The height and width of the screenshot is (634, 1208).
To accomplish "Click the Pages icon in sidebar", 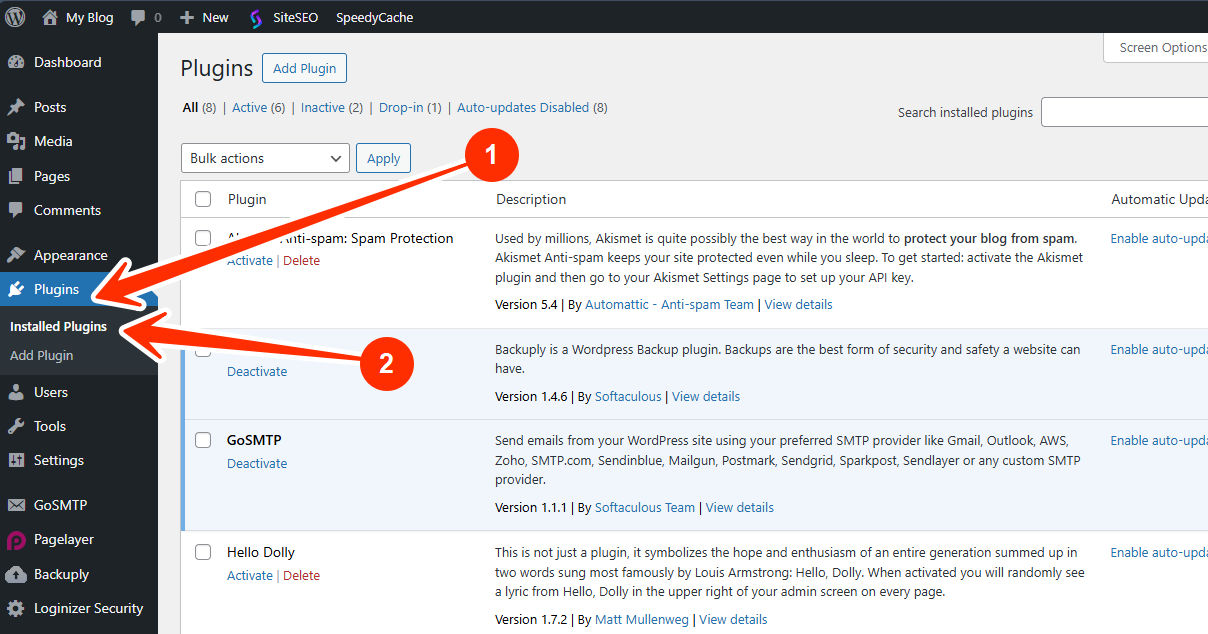I will pos(16,176).
